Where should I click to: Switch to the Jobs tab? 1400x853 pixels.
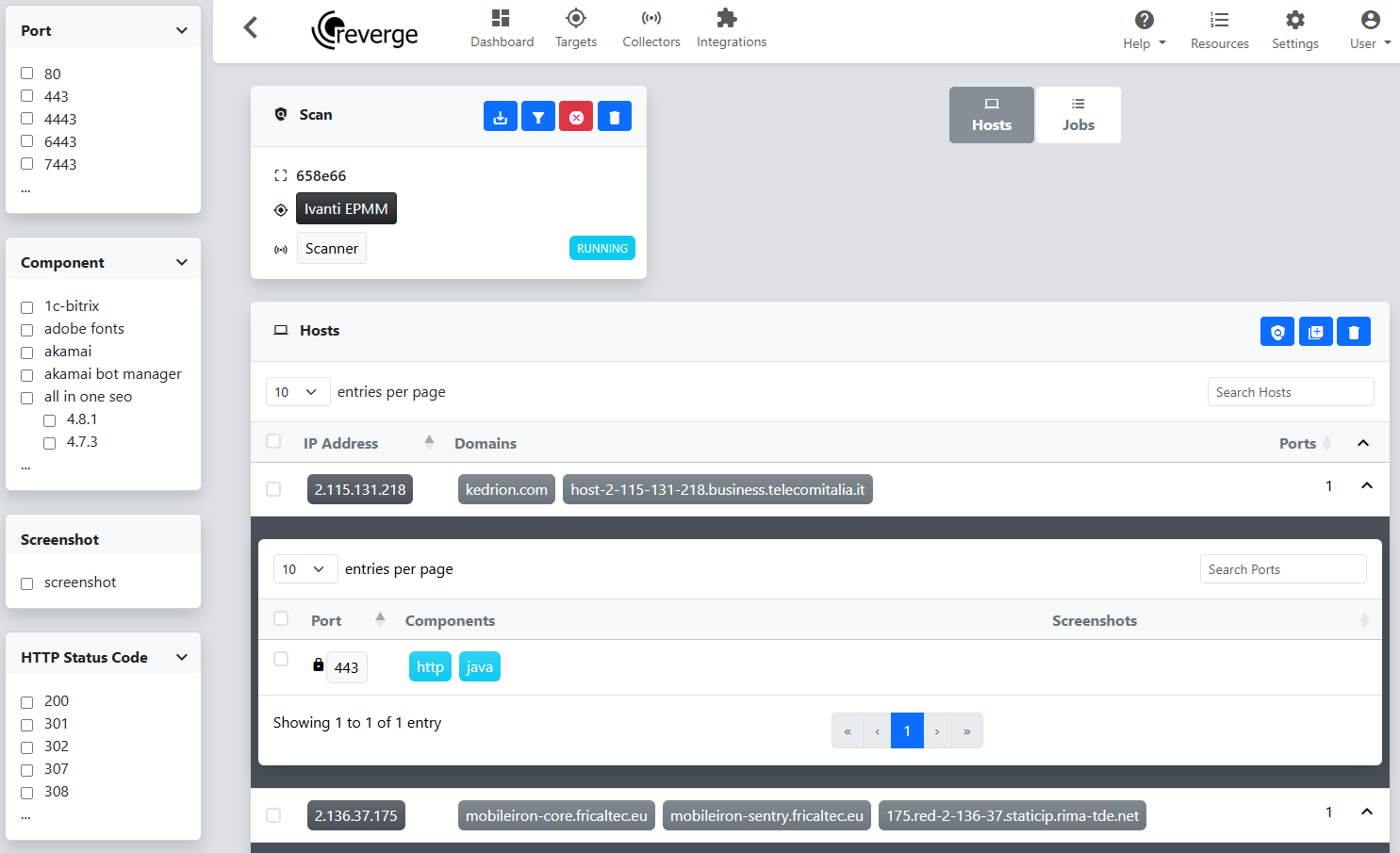click(1079, 115)
